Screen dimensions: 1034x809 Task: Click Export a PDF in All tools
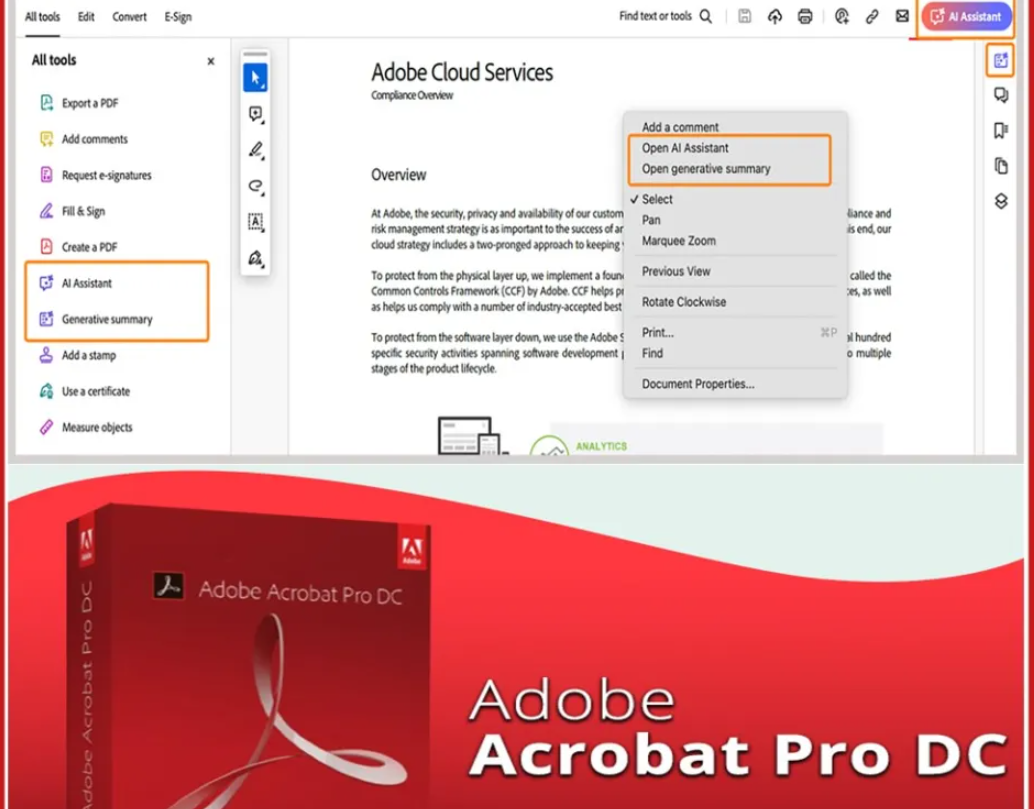[x=90, y=103]
